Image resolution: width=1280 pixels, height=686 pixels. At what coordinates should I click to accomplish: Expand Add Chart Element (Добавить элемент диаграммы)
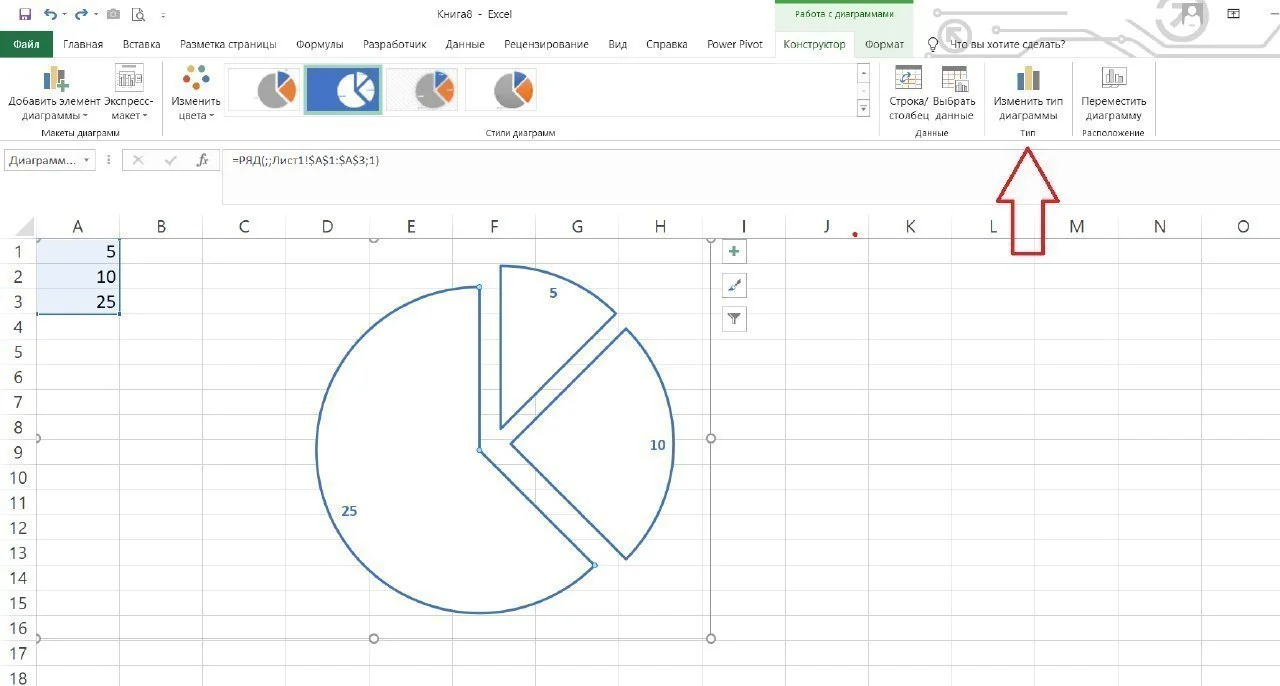(54, 94)
